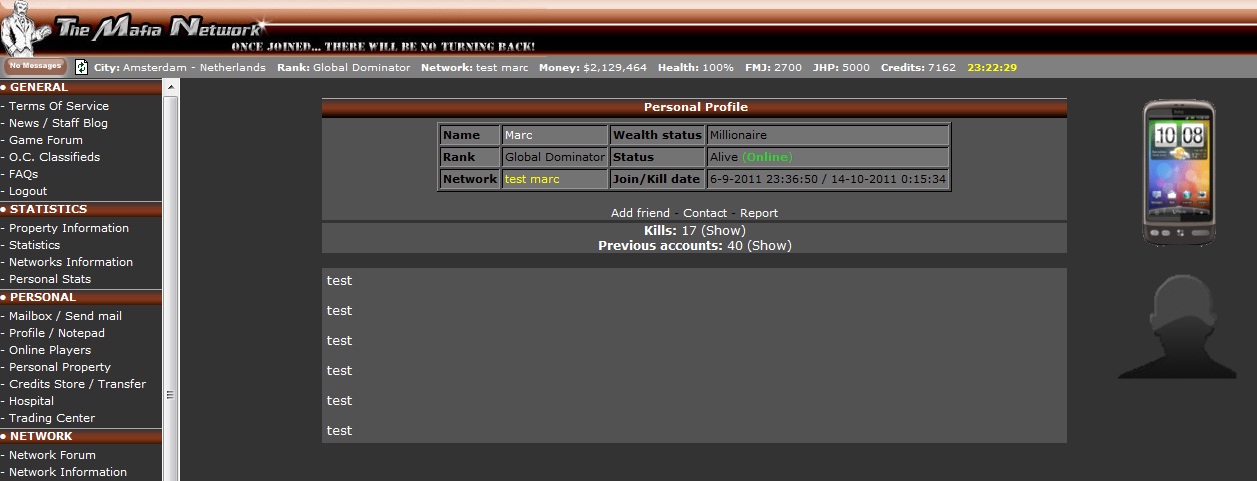Screen dimensions: 1257x481
Task: Click the name 'Marc' cell
Action: (x=555, y=135)
